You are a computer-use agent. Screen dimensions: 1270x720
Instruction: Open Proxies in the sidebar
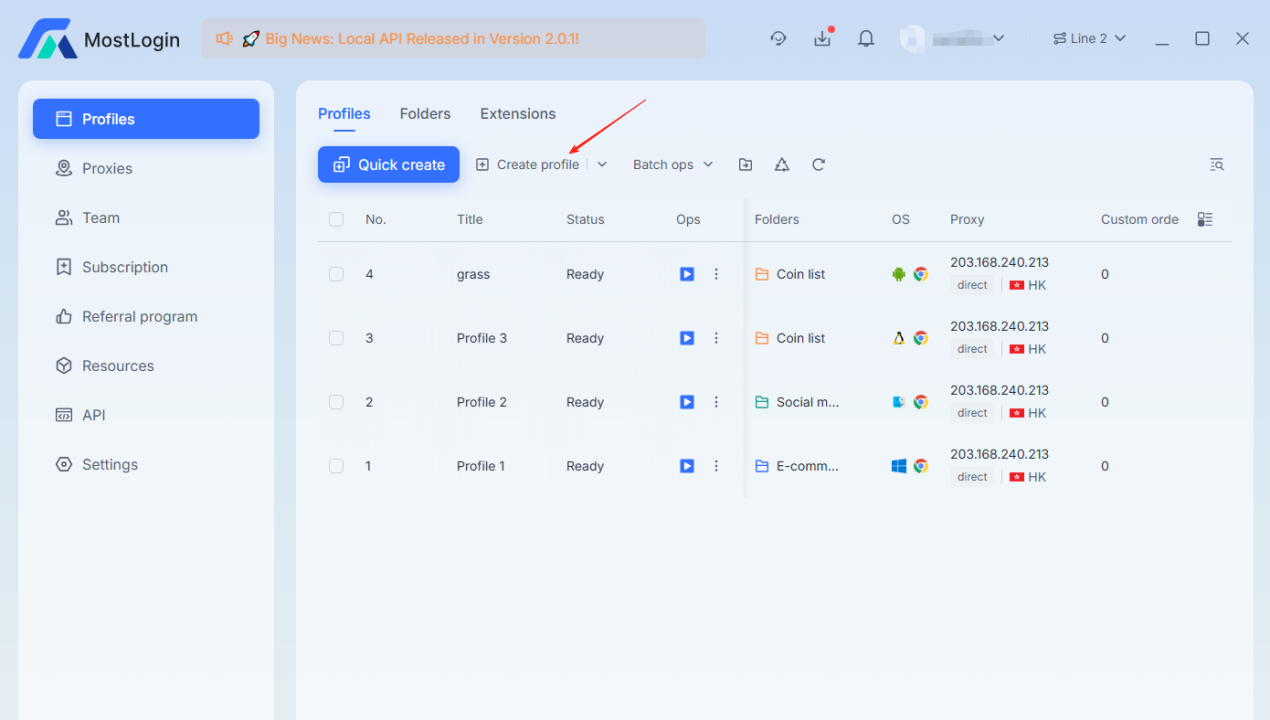(x=146, y=168)
